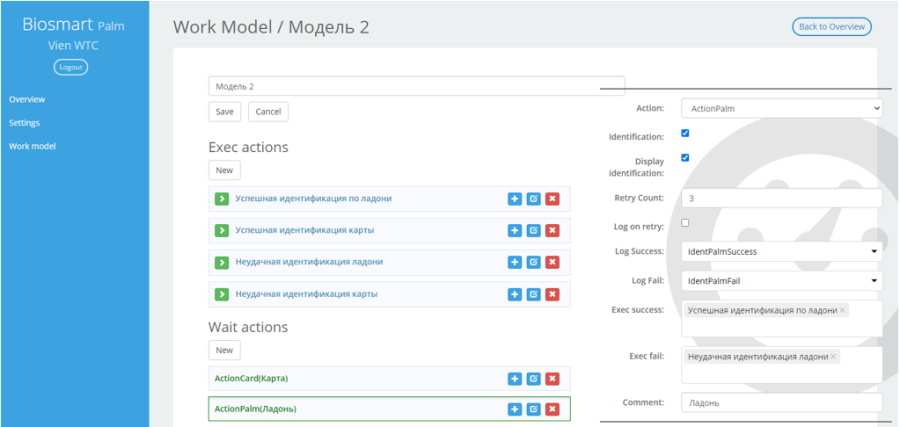The height and width of the screenshot is (427, 900).
Task: Add New wait action
Action: coord(224,350)
